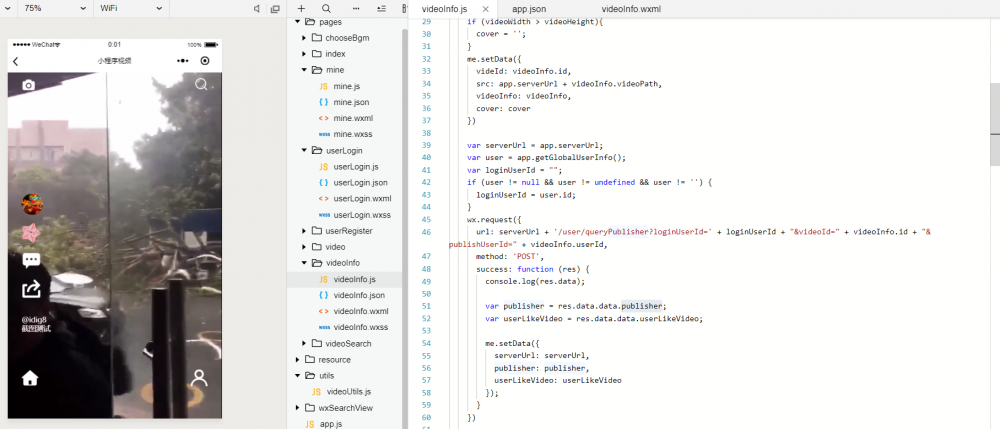The image size is (1000, 429).
Task: Tap the share arrow icon
Action: click(x=31, y=289)
